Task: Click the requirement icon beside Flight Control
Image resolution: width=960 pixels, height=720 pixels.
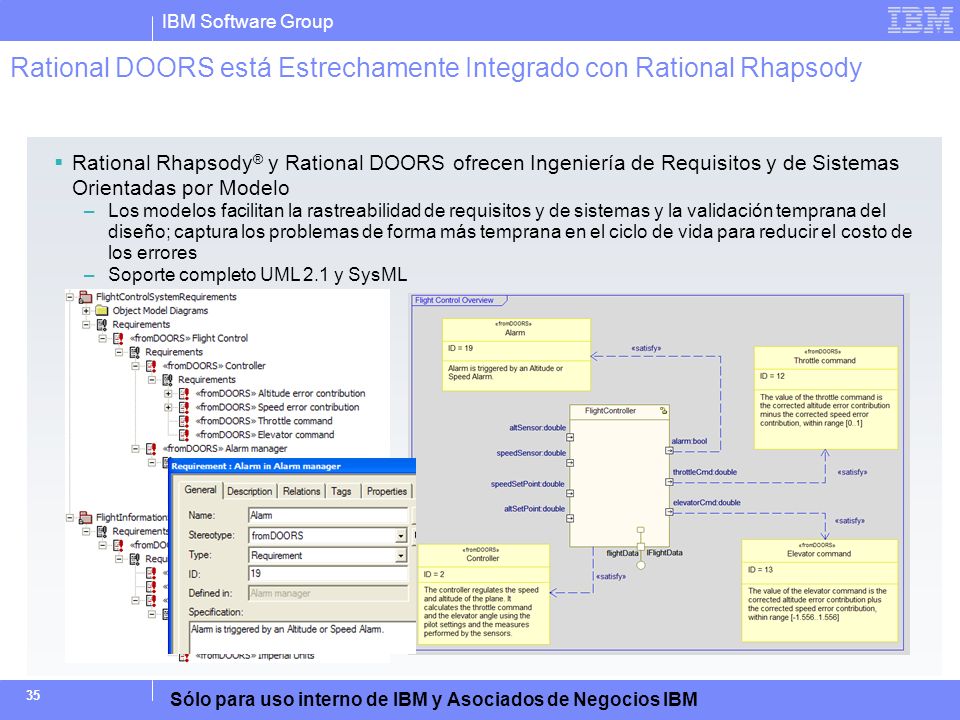Action: pyautogui.click(x=118, y=339)
